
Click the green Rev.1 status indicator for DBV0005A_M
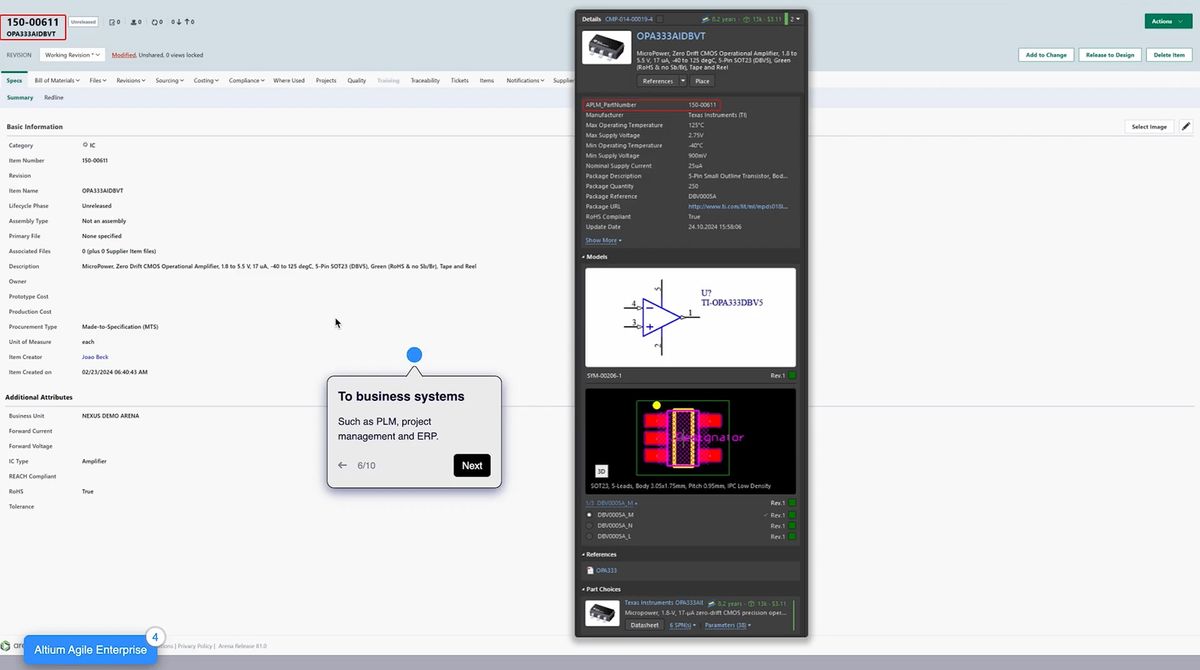792,515
